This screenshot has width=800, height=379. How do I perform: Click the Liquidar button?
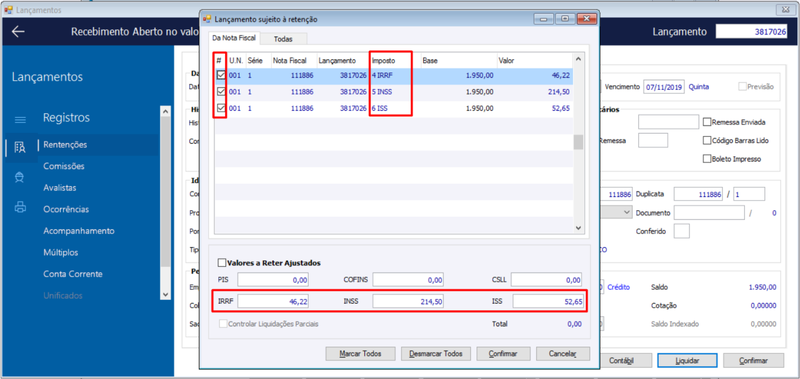pyautogui.click(x=687, y=360)
